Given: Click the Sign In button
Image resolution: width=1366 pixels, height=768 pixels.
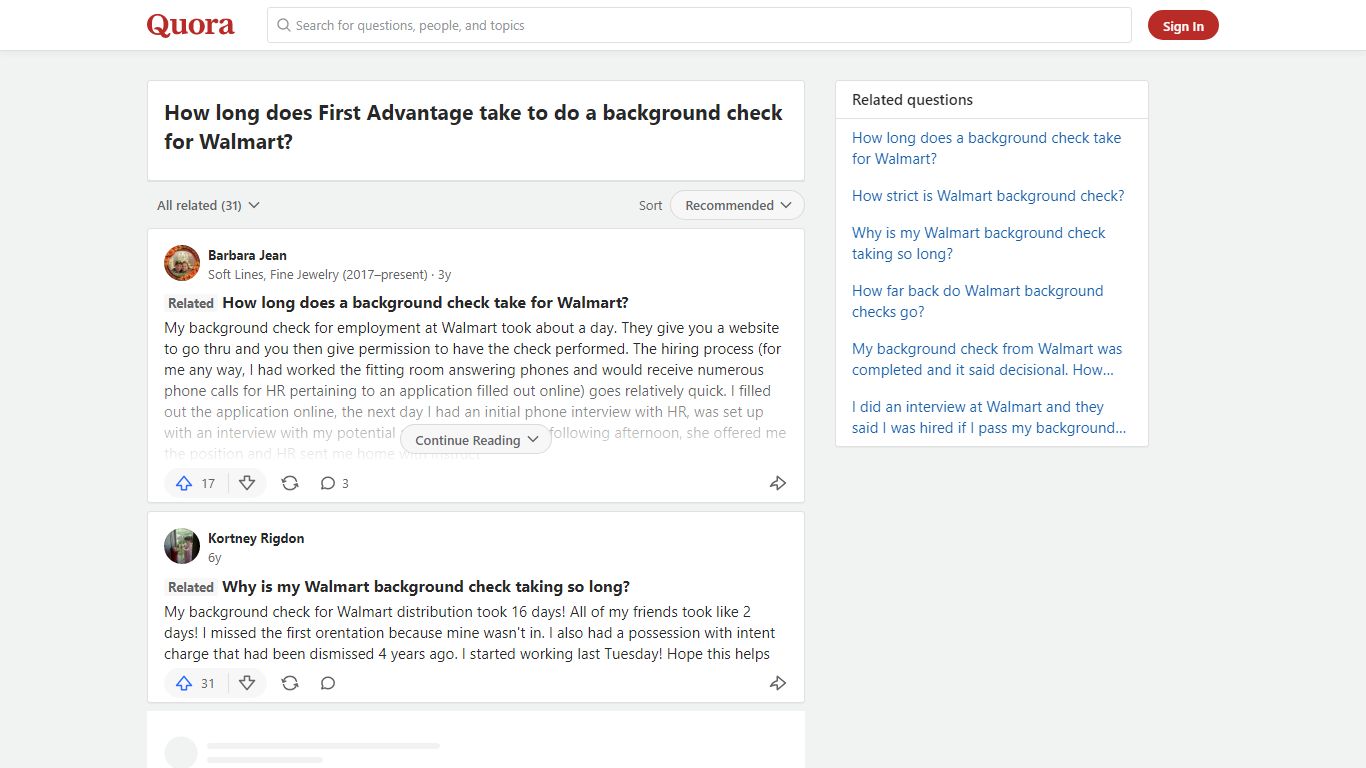Looking at the screenshot, I should coord(1183,26).
